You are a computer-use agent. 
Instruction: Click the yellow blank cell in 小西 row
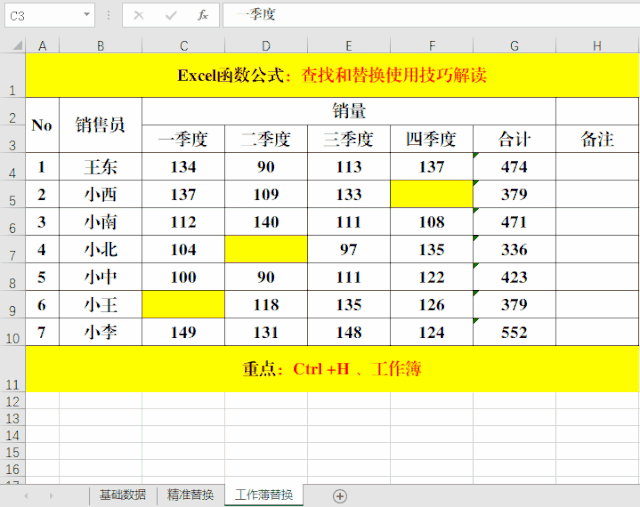431,194
